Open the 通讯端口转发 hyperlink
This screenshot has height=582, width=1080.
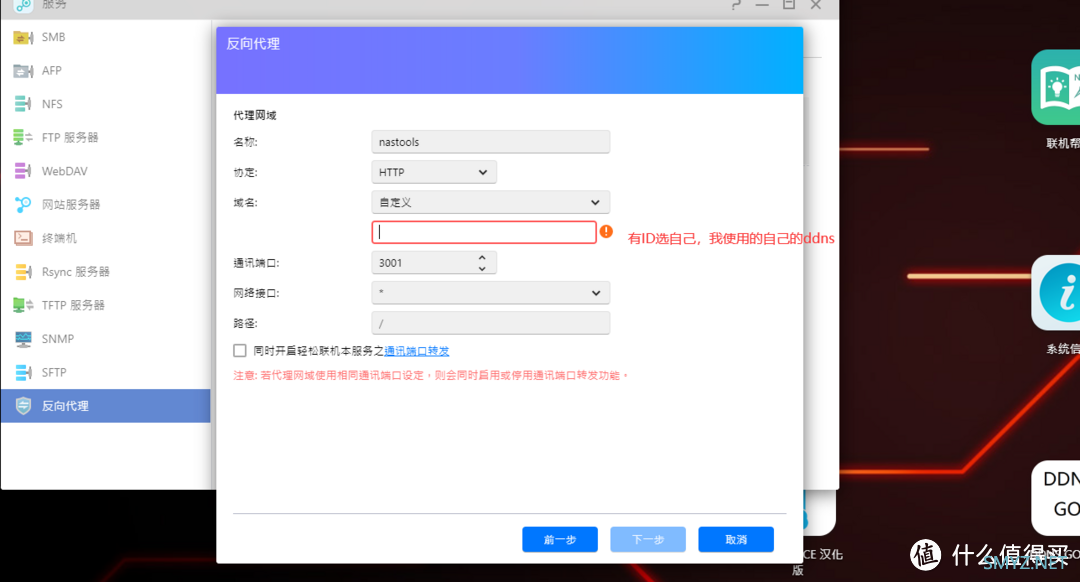416,350
